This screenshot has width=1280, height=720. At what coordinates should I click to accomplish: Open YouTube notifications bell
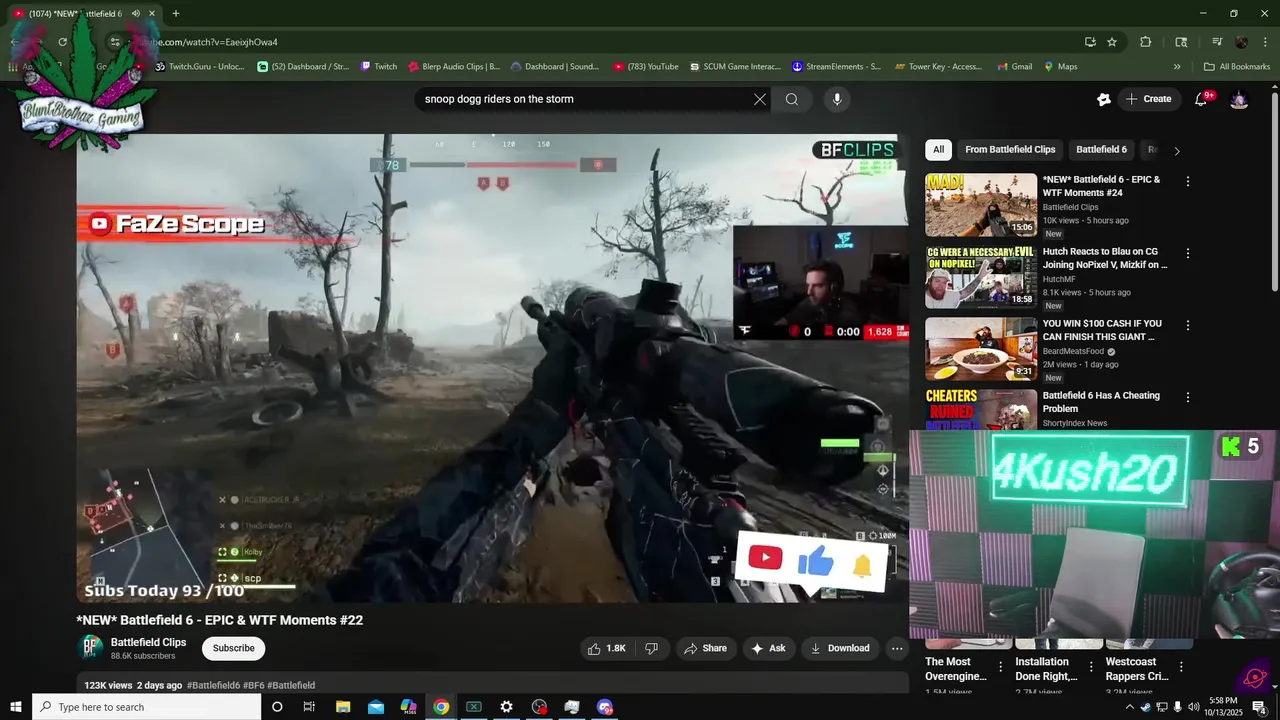coord(1202,99)
